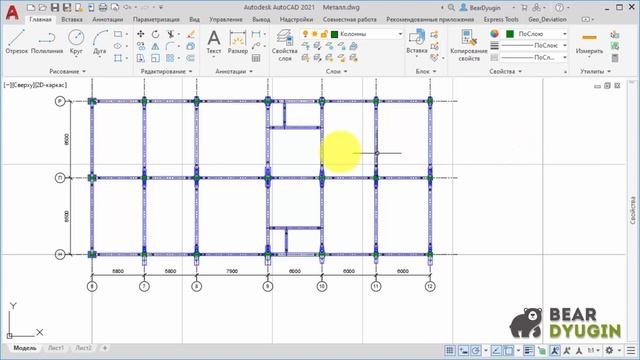Open the Вставка ribbon tab
The width and height of the screenshot is (640, 360).
coord(72,19)
